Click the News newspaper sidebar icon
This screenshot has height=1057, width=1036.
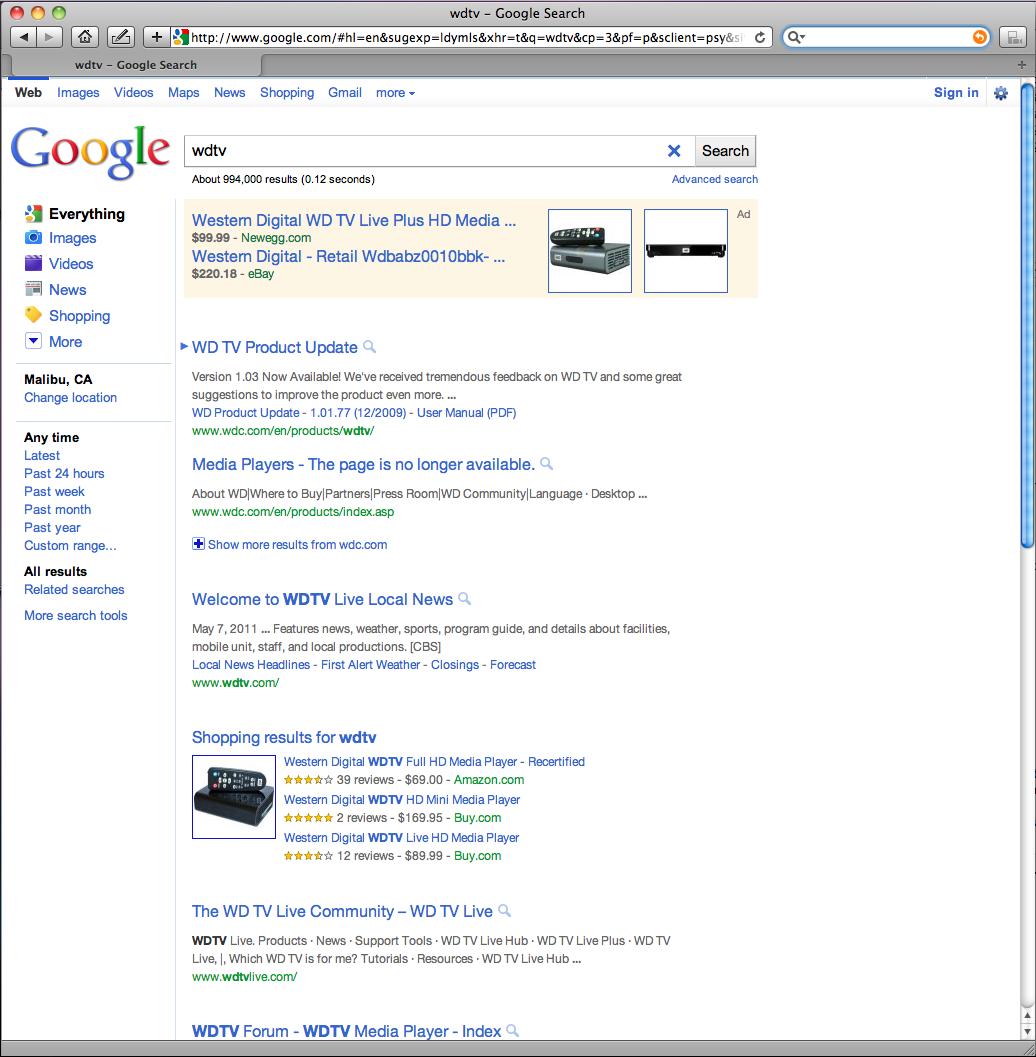pyautogui.click(x=34, y=289)
